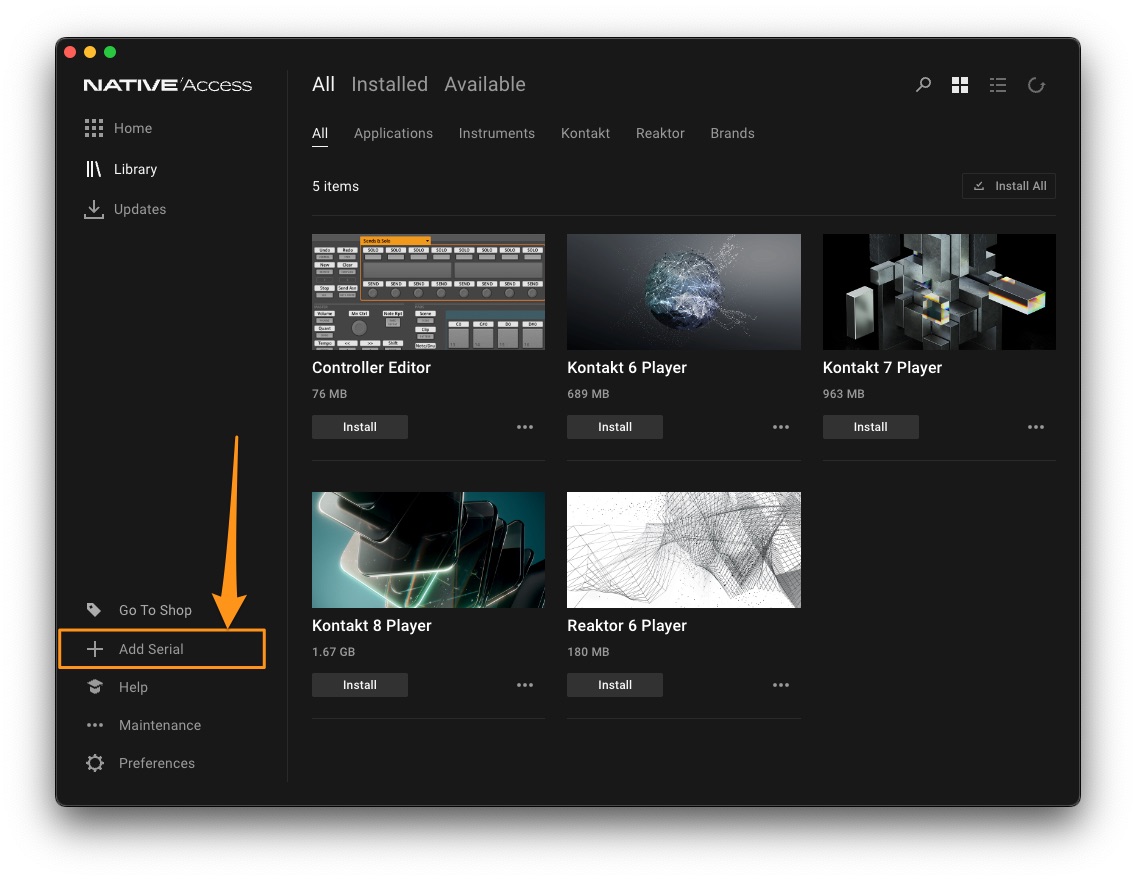Open Maintenance in the sidebar
The image size is (1136, 880).
pos(160,725)
